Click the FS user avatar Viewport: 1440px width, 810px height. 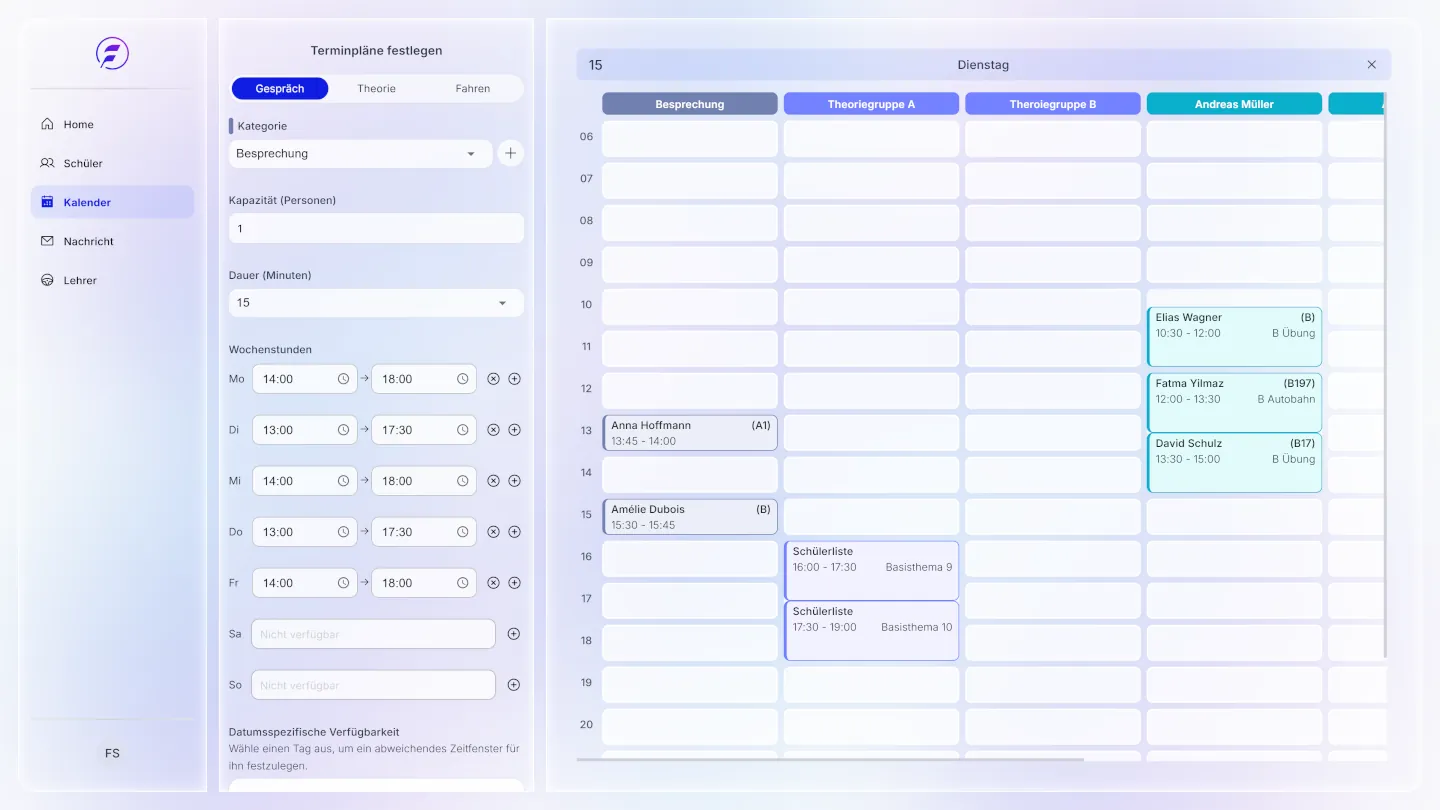point(112,753)
